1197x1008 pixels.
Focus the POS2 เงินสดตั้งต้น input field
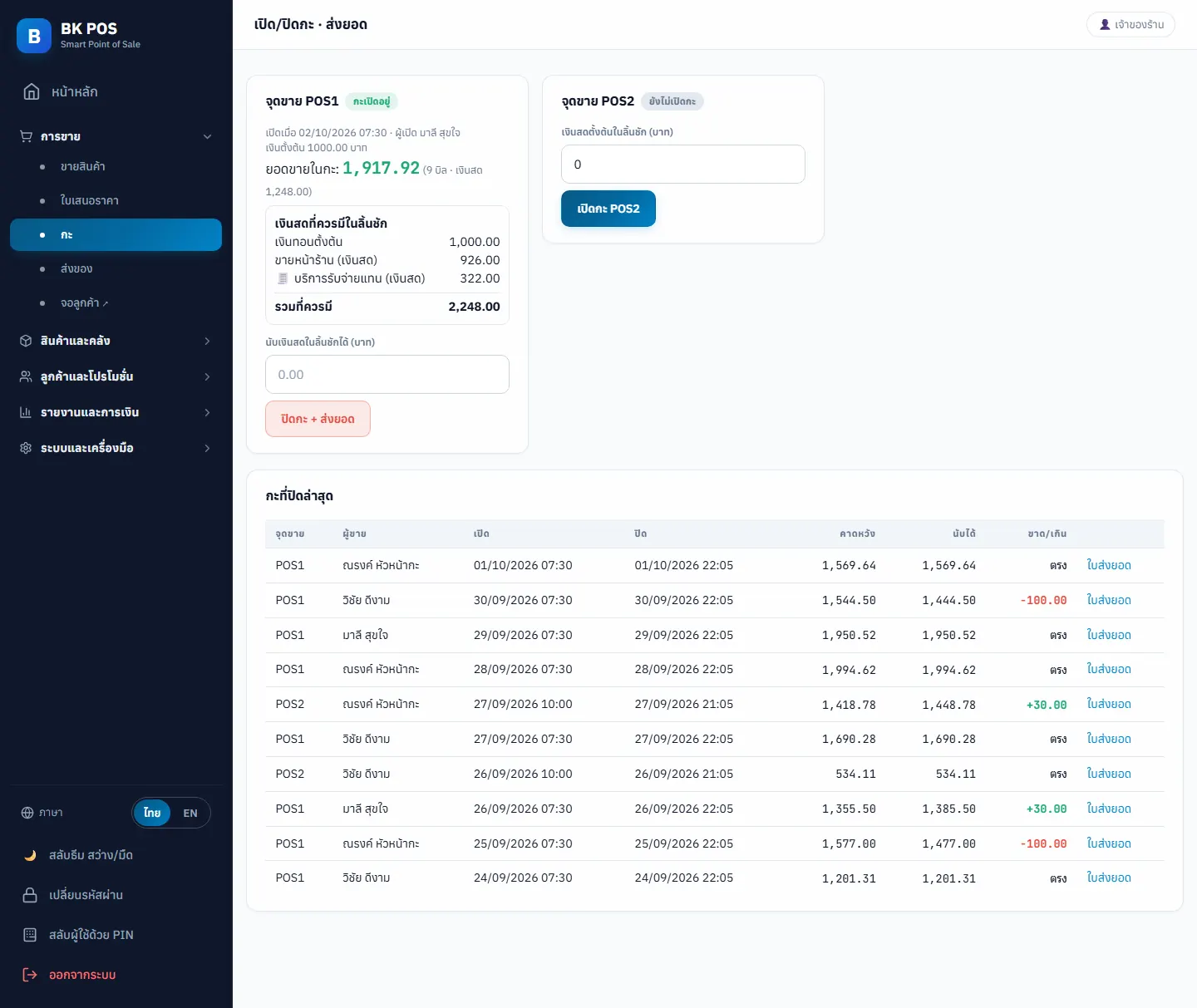point(683,164)
